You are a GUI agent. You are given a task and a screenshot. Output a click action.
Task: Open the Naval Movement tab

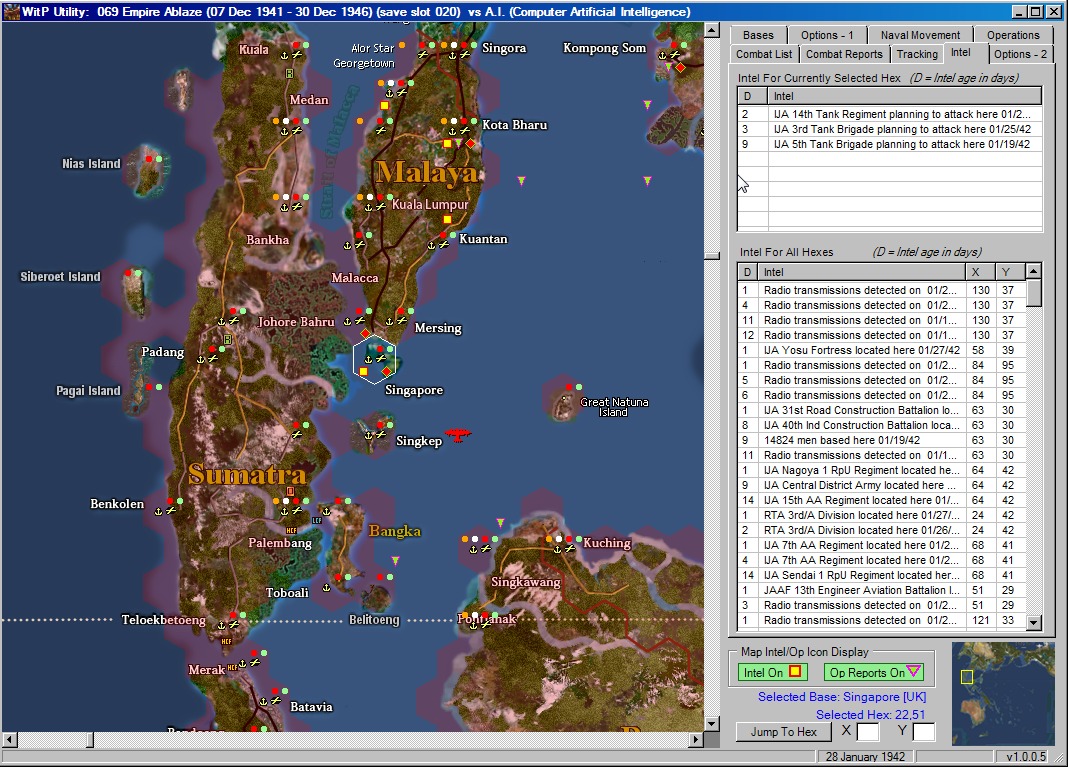pyautogui.click(x=920, y=35)
